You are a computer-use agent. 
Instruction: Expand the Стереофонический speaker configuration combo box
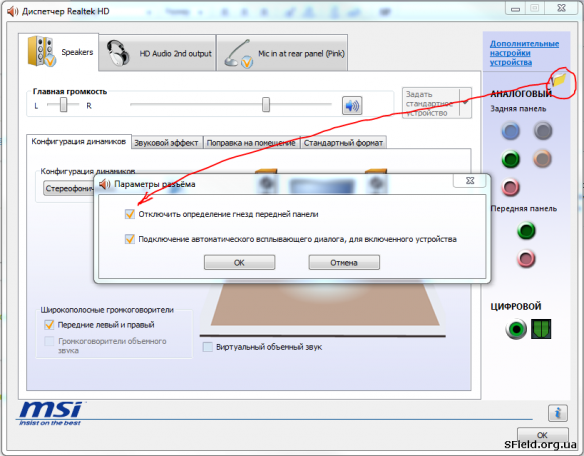(x=69, y=189)
